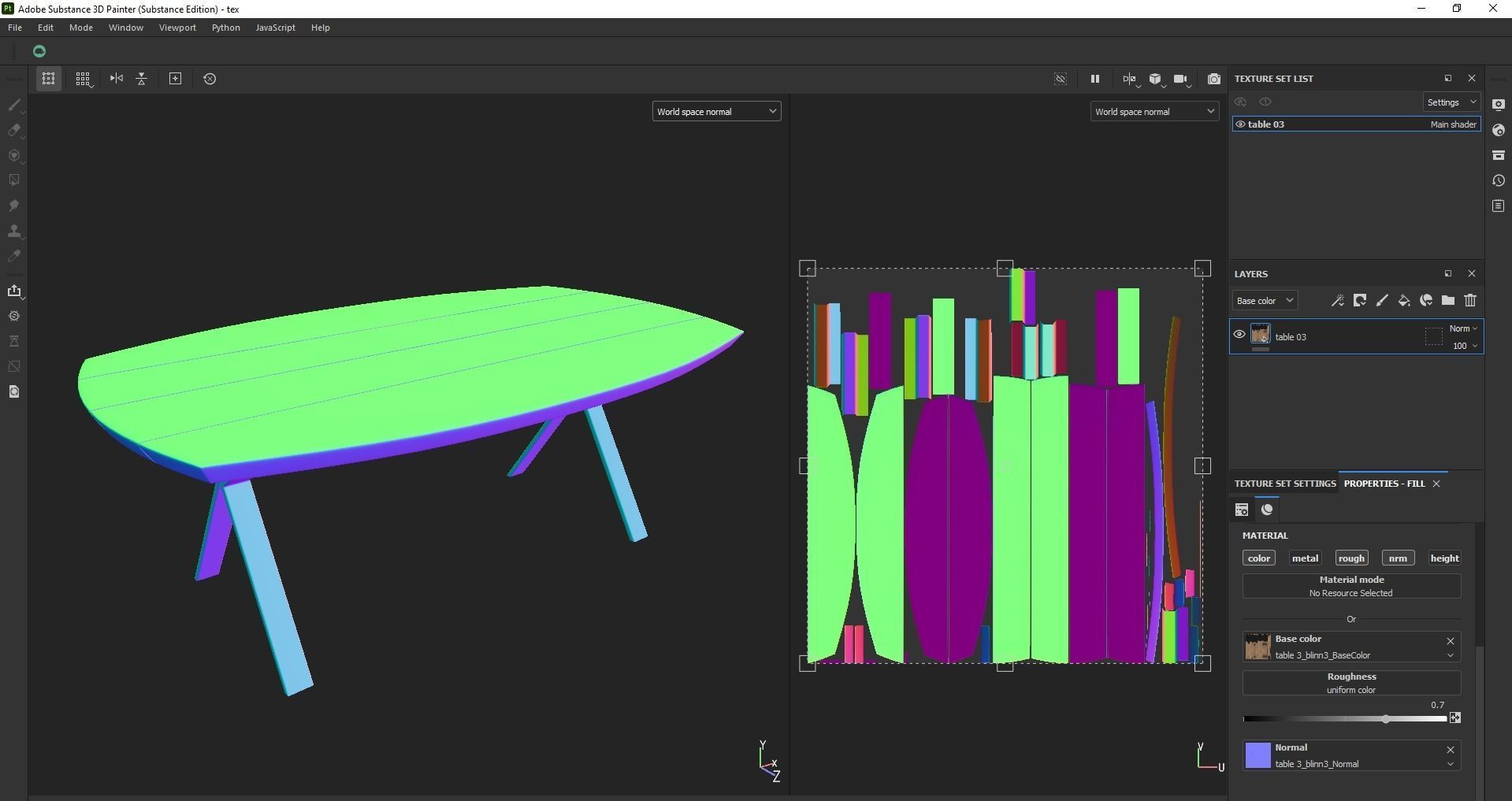The height and width of the screenshot is (801, 1512).
Task: Remove the Normal texture with X
Action: [x=1450, y=750]
